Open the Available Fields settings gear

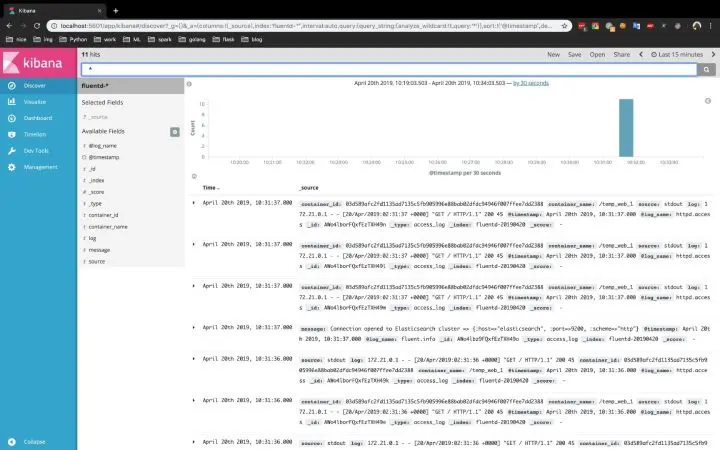coord(175,132)
